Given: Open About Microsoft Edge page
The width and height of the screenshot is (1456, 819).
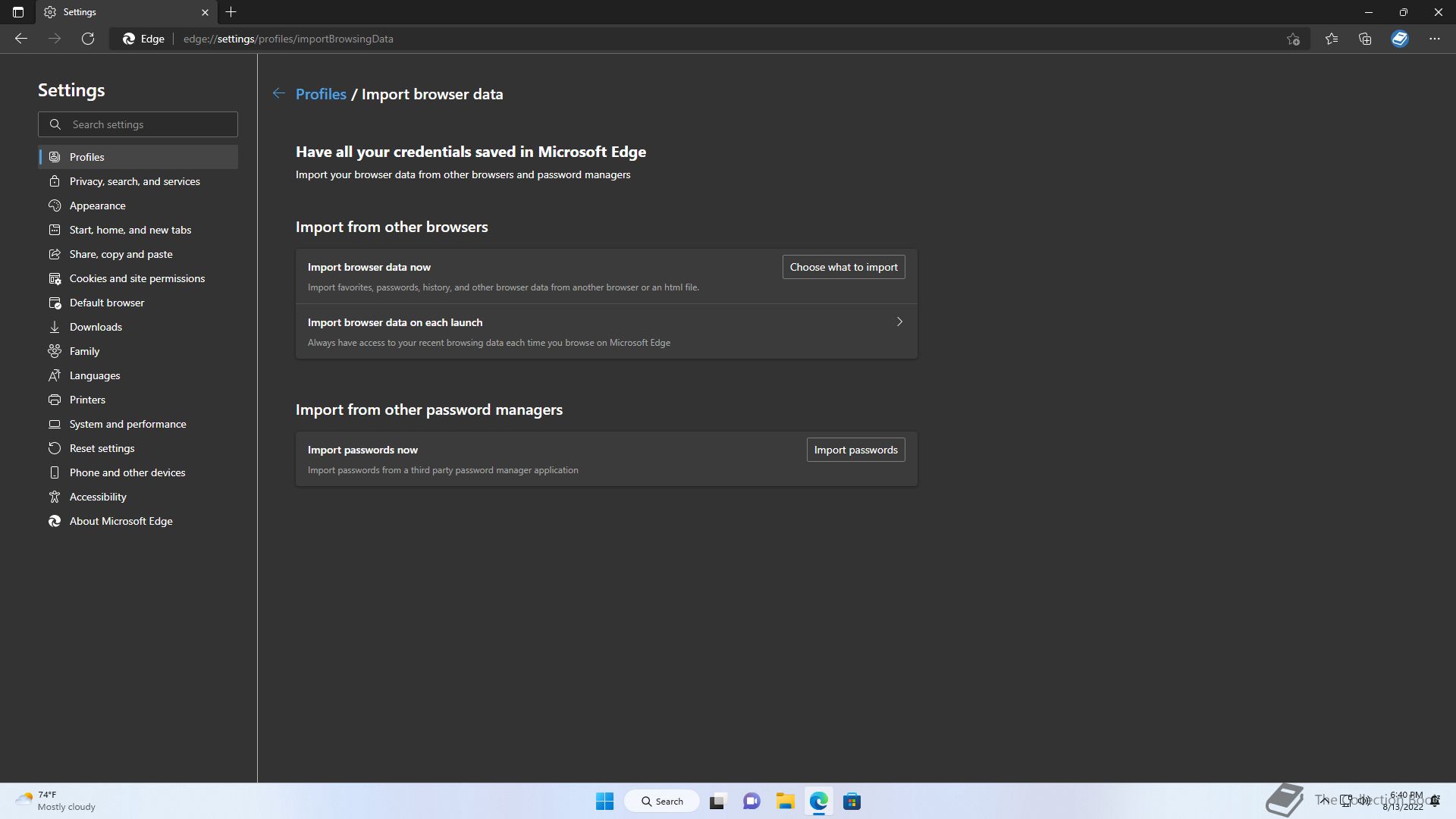Looking at the screenshot, I should (138, 521).
